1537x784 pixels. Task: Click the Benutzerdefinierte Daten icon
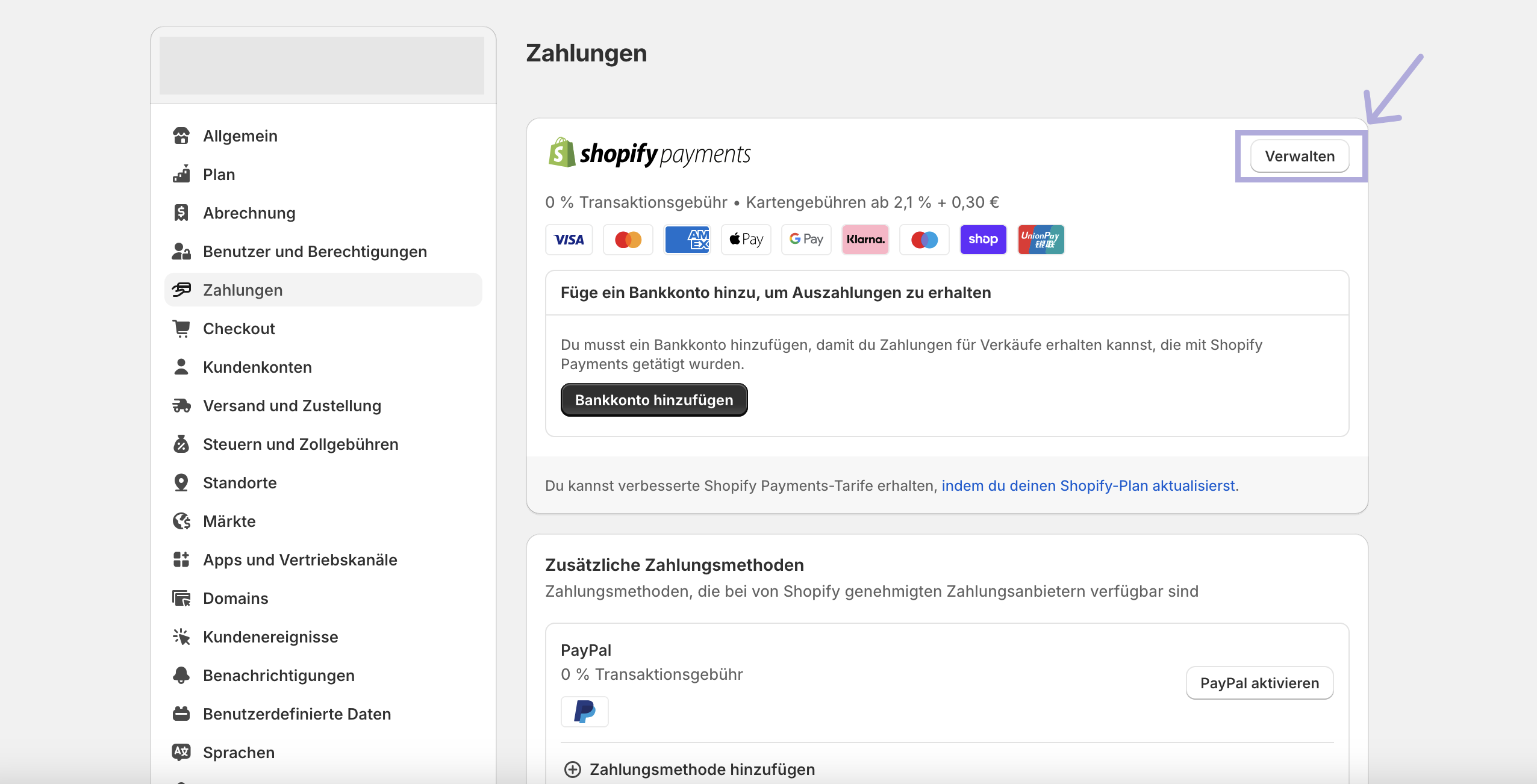pos(181,714)
